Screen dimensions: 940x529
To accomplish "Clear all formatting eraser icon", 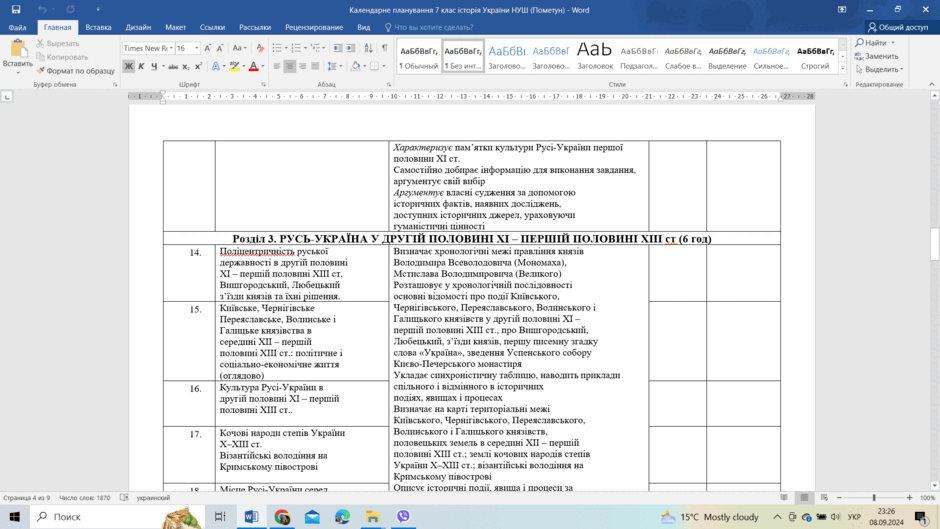I will (260, 48).
